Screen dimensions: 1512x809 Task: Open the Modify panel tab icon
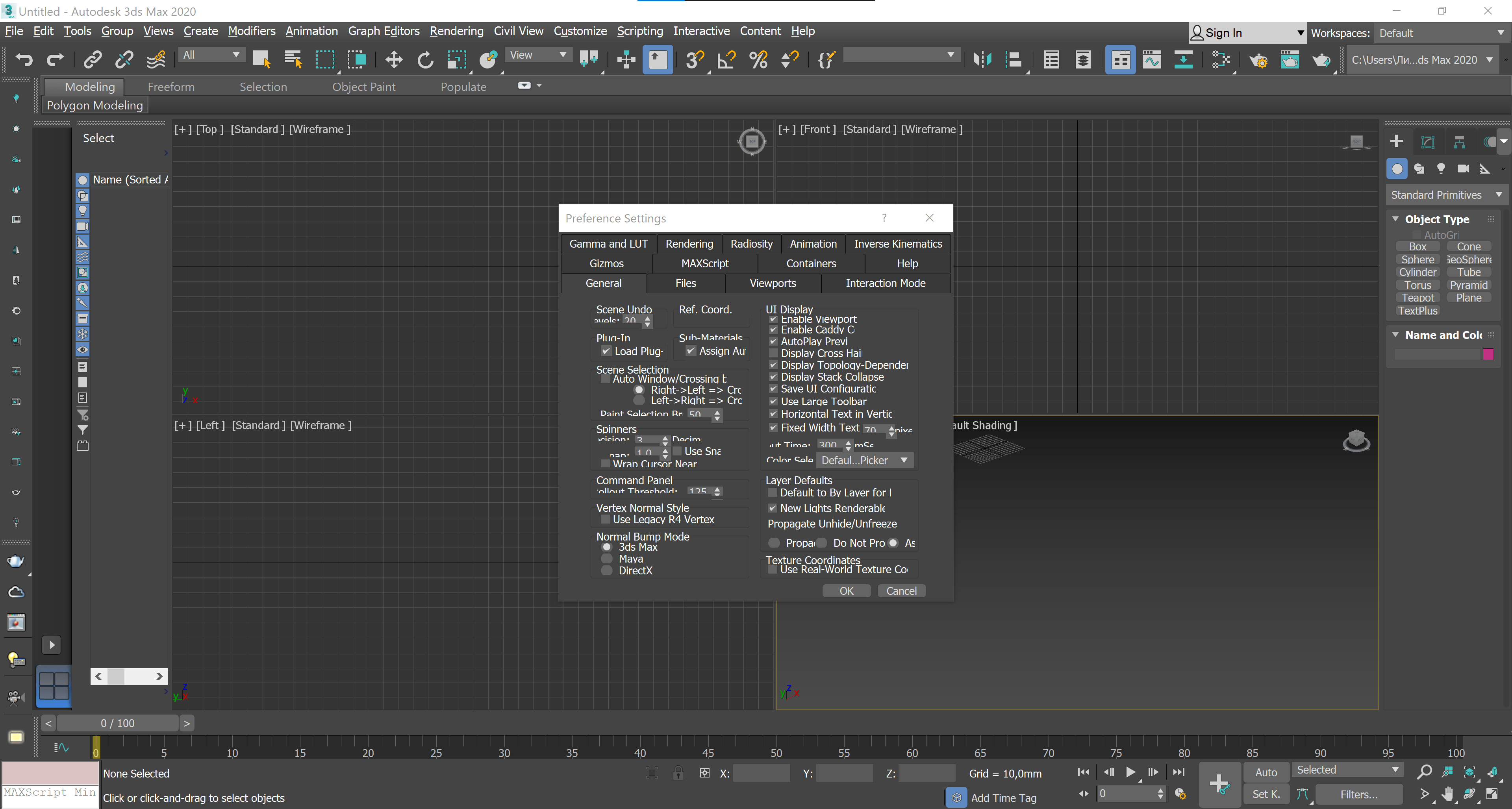pos(1427,141)
